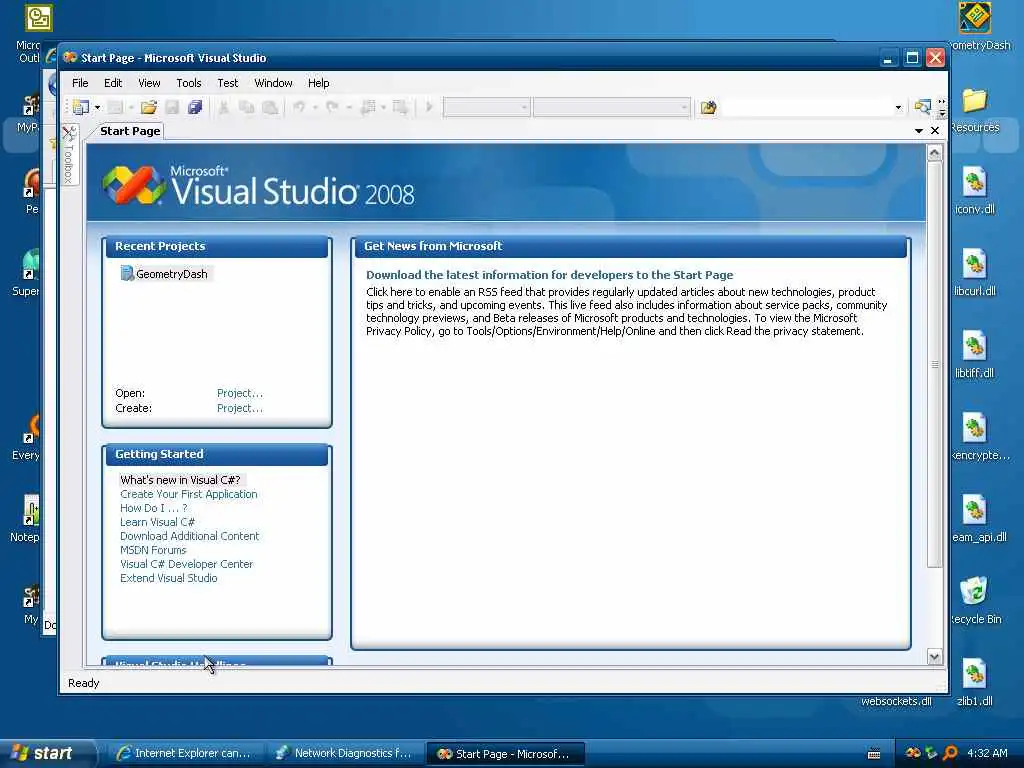Open the Solution Platforms combo box
Viewport: 1024px width, 768px height.
(x=611, y=107)
